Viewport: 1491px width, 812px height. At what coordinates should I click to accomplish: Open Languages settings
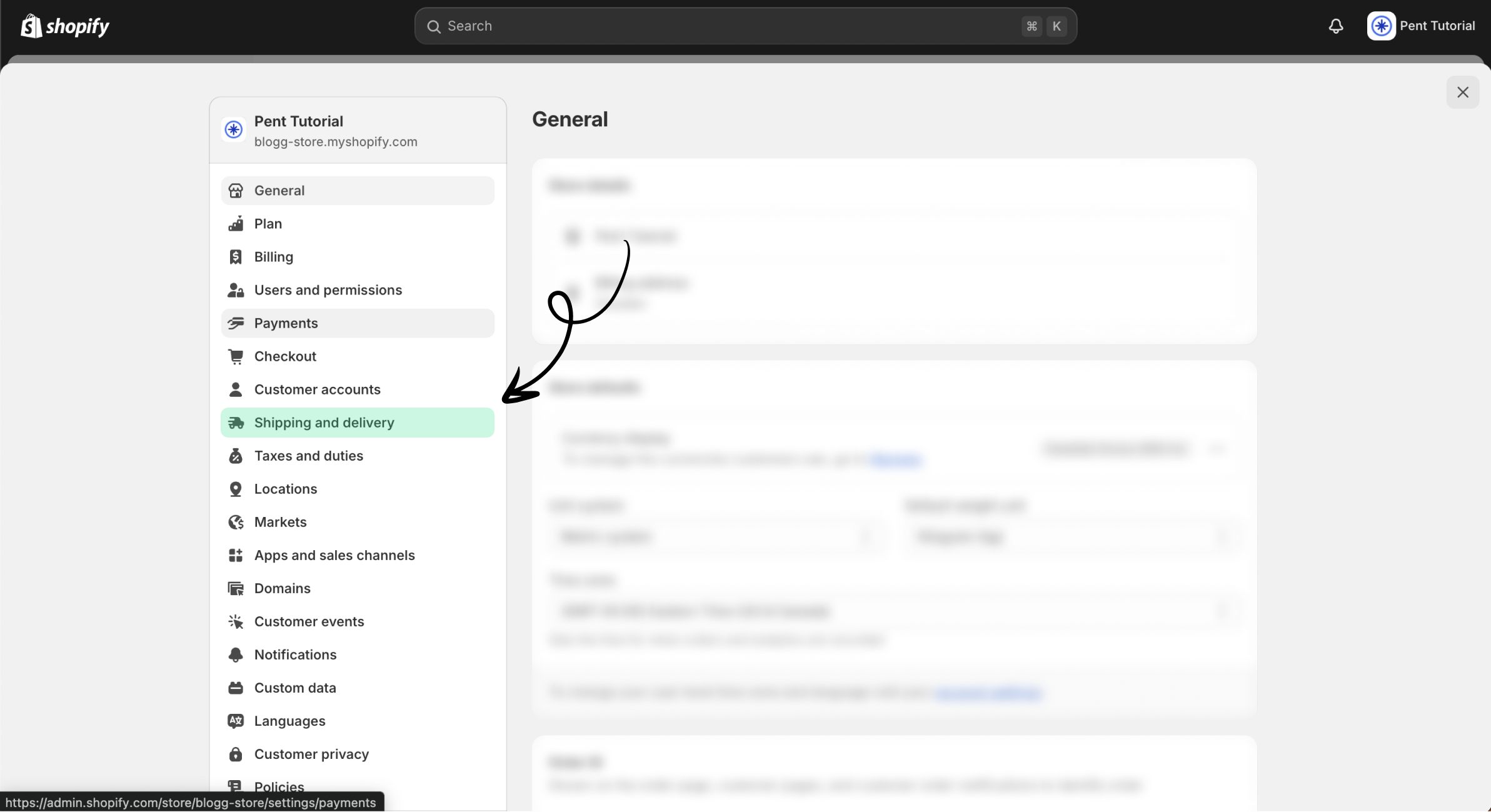tap(358, 721)
